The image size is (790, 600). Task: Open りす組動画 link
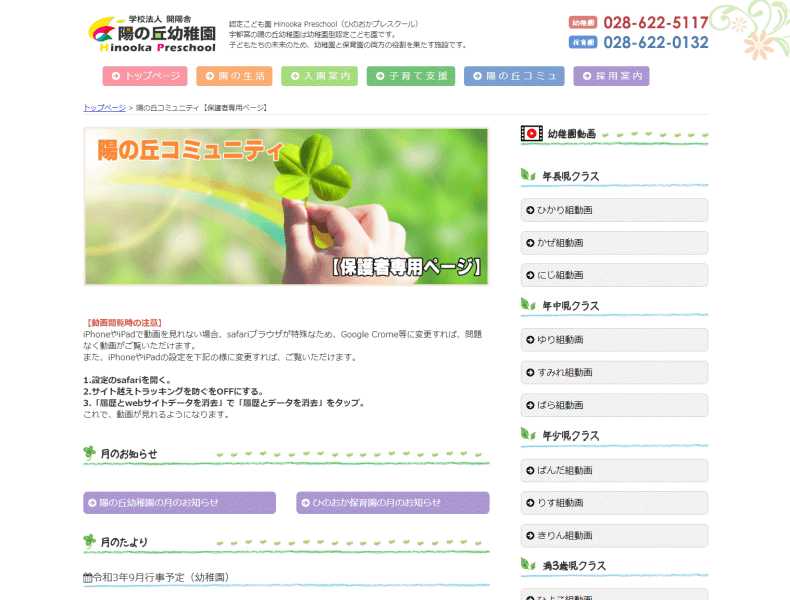(614, 503)
